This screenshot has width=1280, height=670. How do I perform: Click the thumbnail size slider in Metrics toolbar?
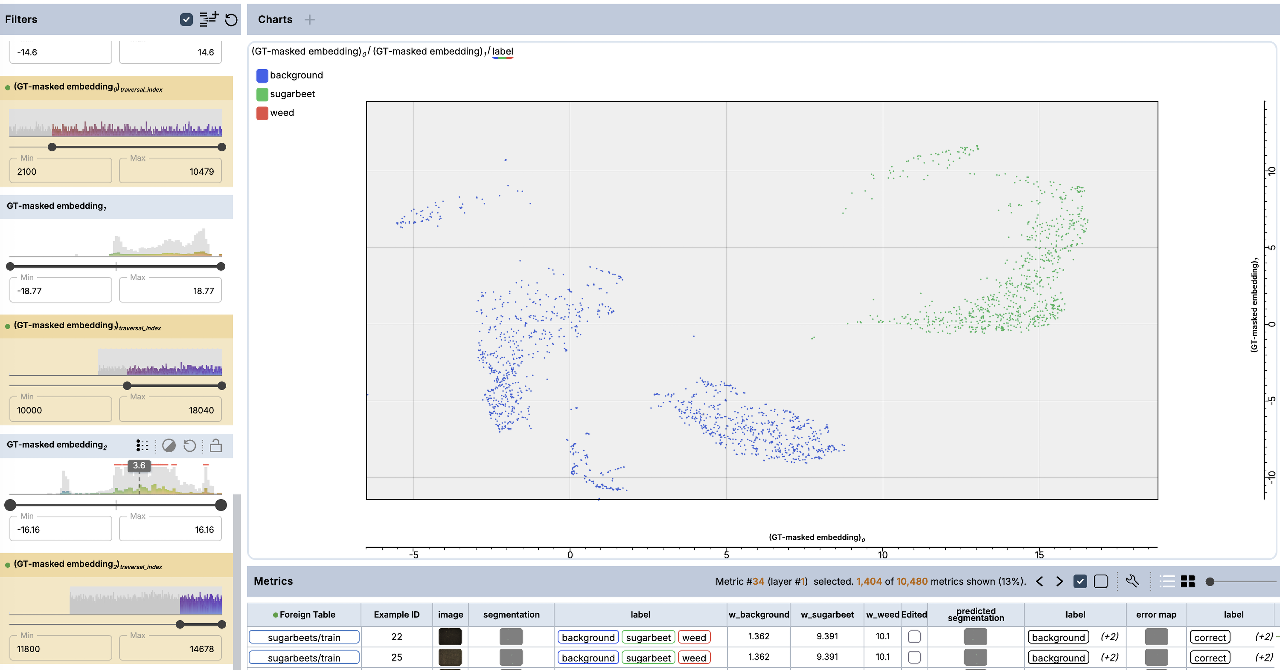pyautogui.click(x=1240, y=581)
